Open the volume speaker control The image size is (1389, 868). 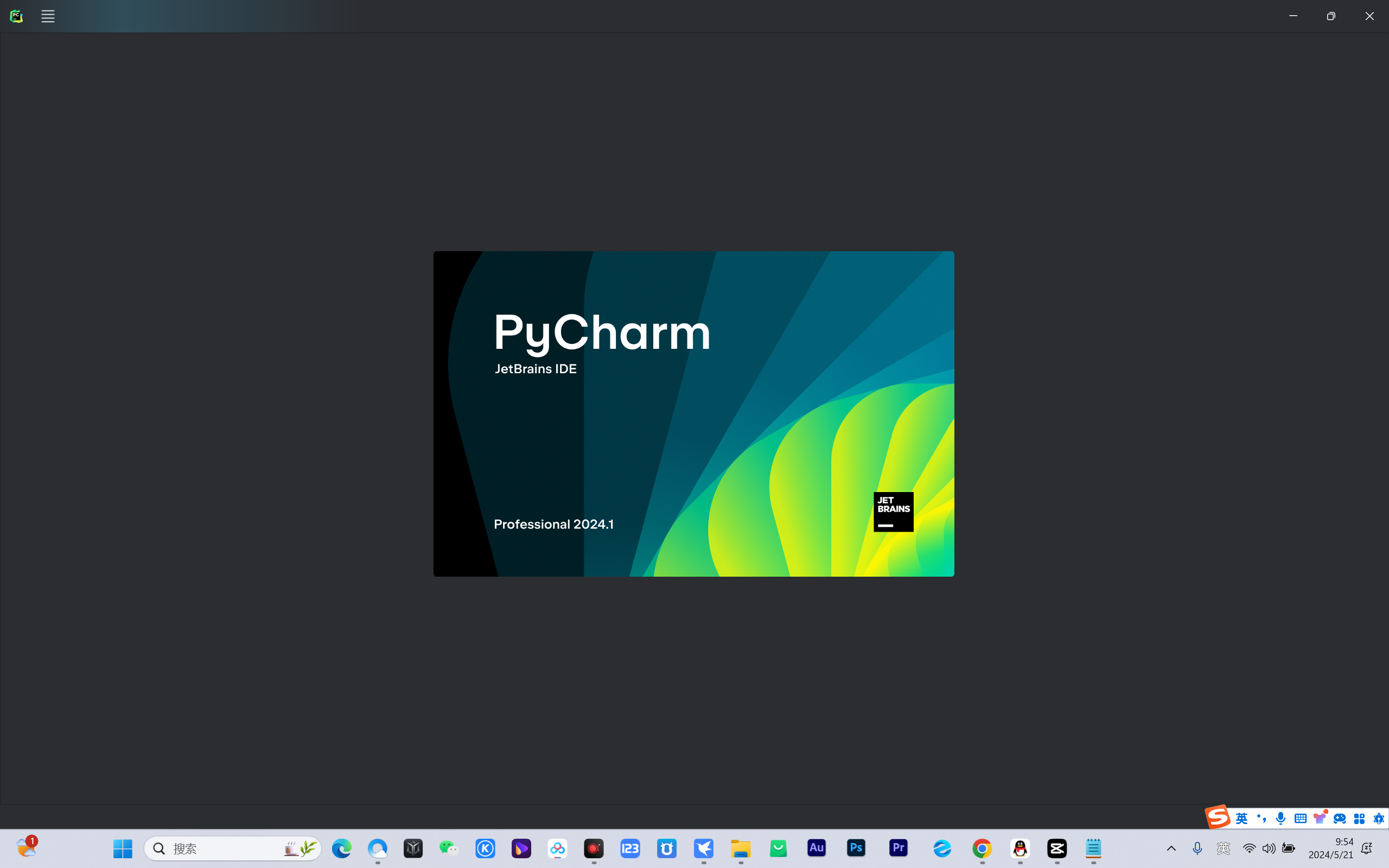pos(1269,848)
